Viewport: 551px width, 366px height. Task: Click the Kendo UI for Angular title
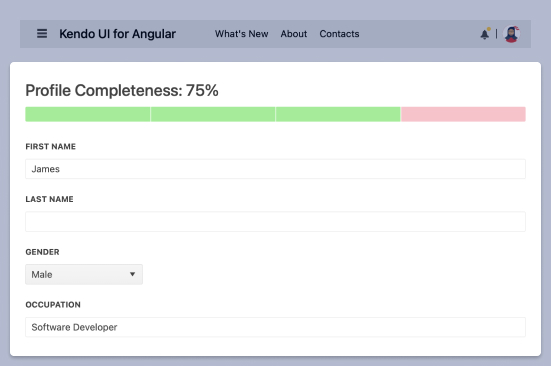(x=117, y=34)
